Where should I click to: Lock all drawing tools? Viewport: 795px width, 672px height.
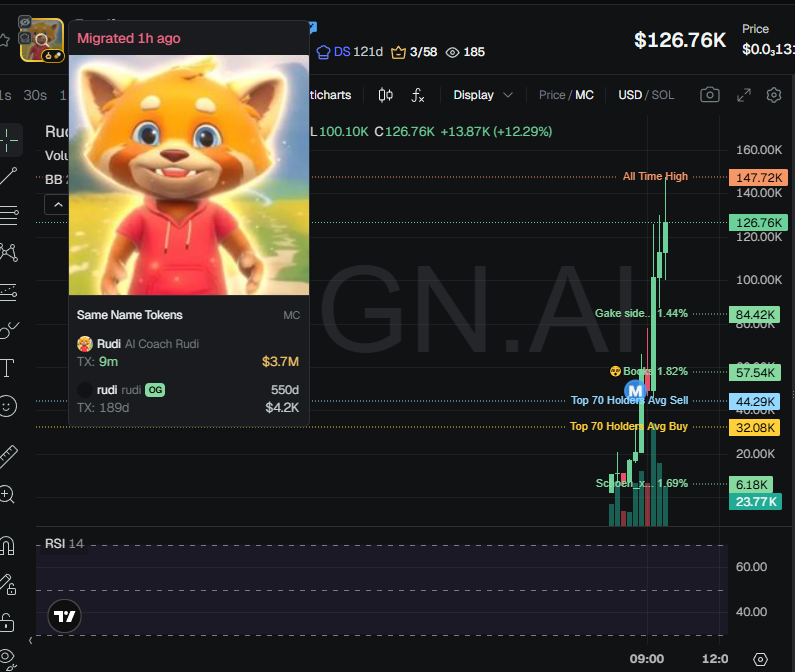coord(7,622)
